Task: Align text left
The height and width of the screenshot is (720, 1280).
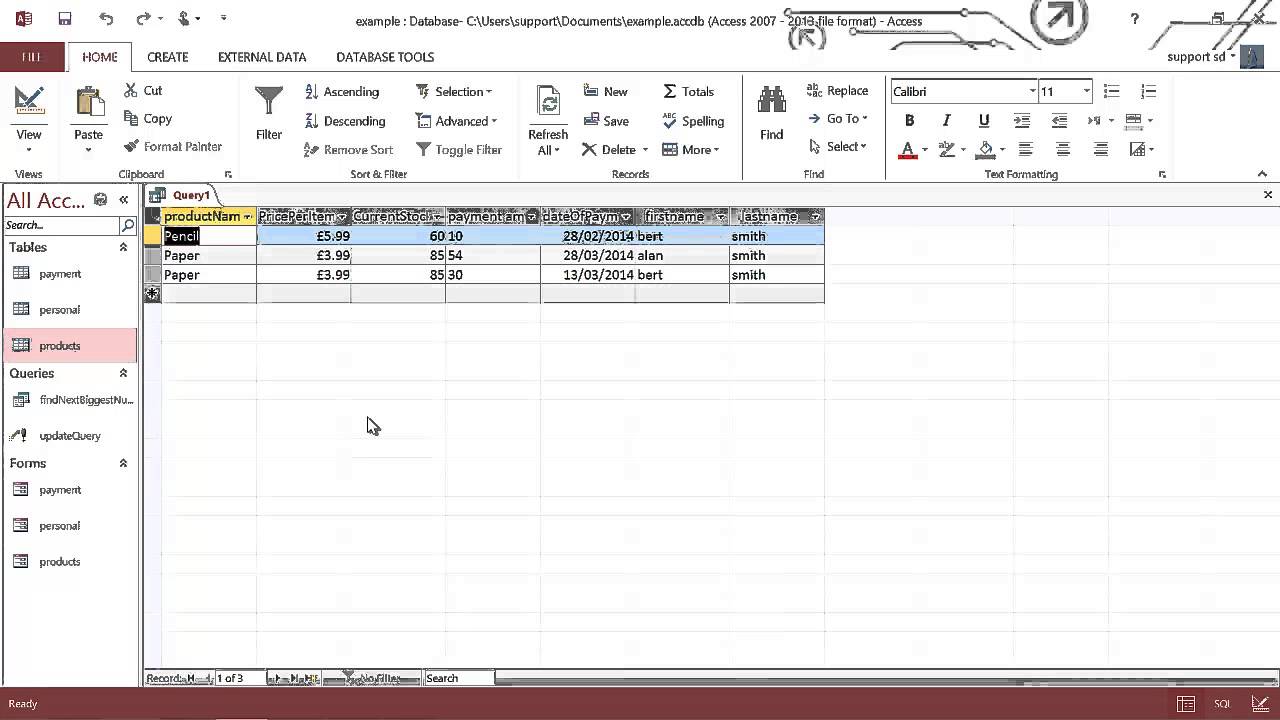Action: point(1025,149)
